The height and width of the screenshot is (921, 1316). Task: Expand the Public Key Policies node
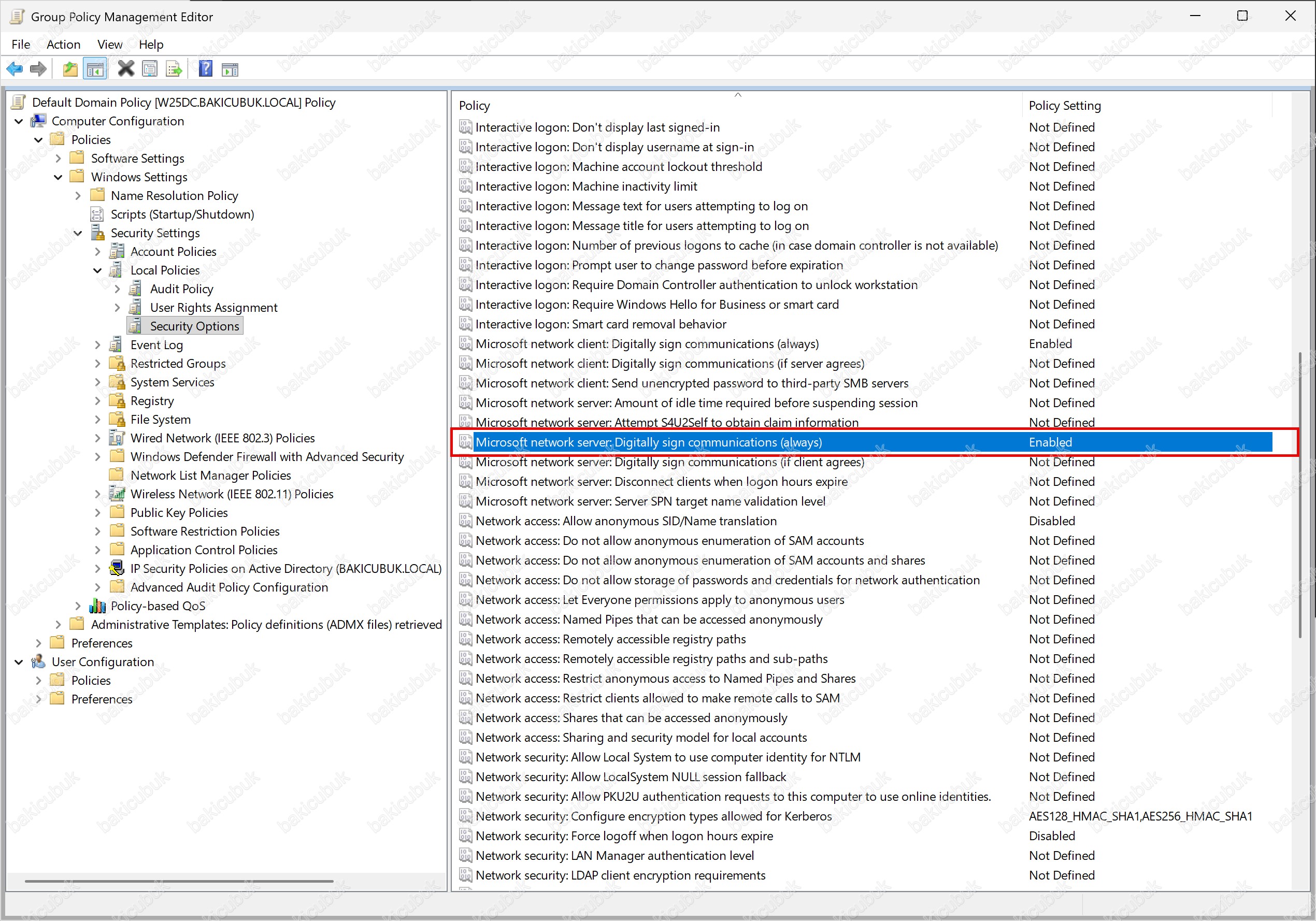click(x=97, y=512)
